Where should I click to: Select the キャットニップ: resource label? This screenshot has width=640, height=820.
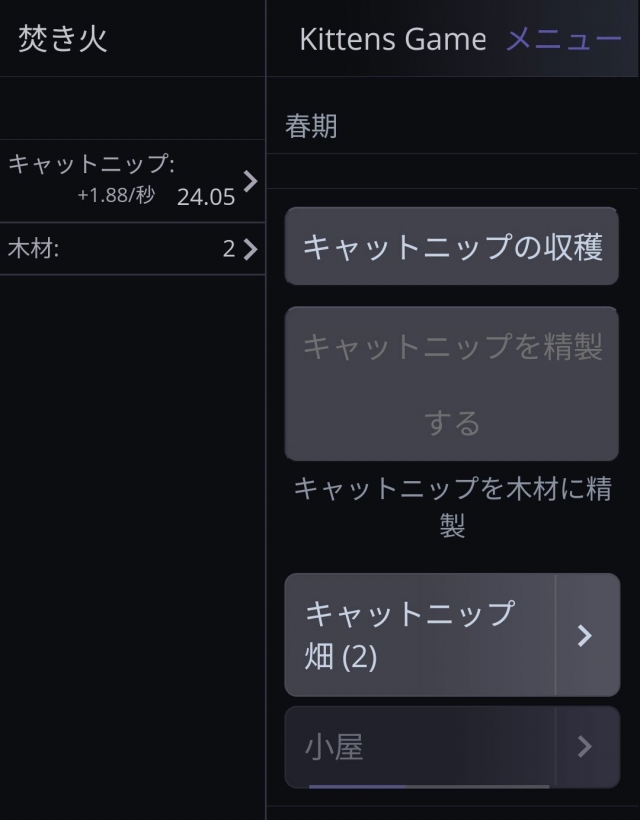tap(92, 164)
